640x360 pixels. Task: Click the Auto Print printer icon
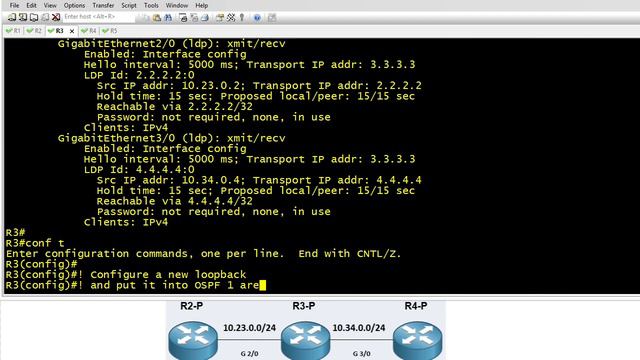click(x=205, y=18)
